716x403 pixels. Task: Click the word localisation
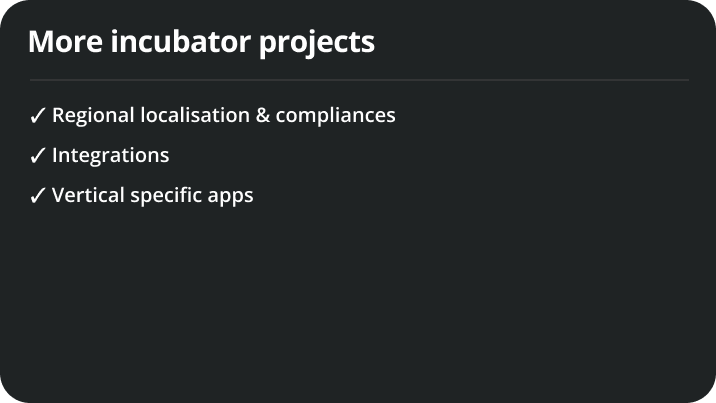click(x=195, y=115)
